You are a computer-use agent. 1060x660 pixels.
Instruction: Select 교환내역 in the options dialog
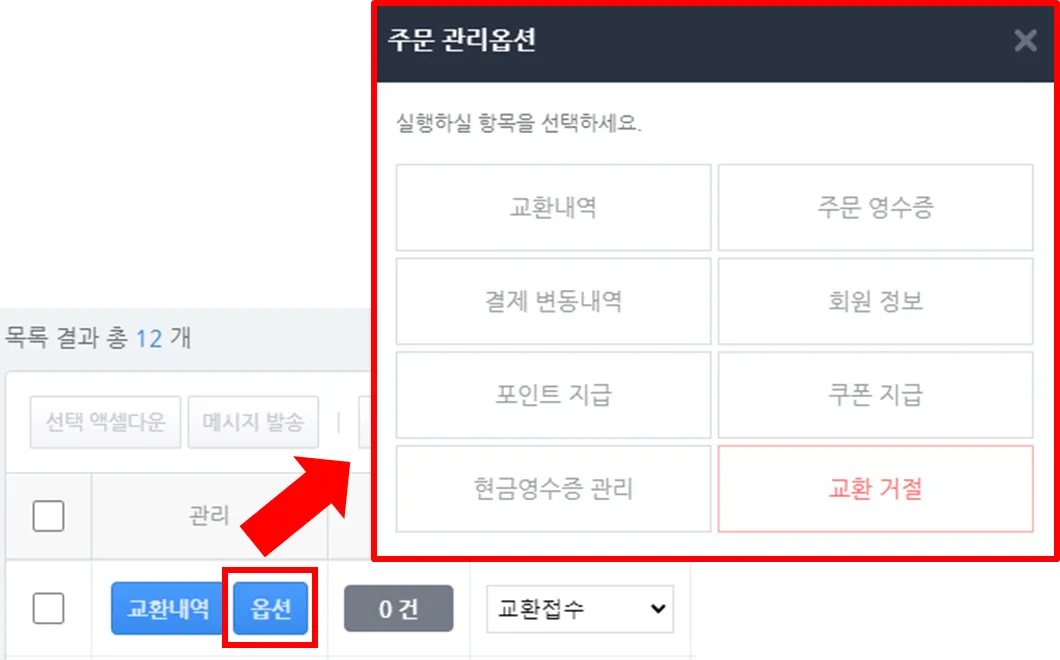point(553,208)
